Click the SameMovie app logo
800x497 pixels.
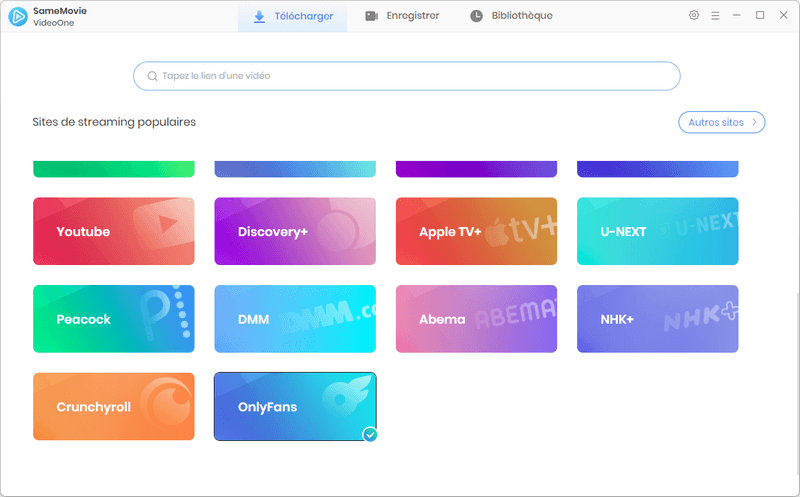click(x=18, y=16)
